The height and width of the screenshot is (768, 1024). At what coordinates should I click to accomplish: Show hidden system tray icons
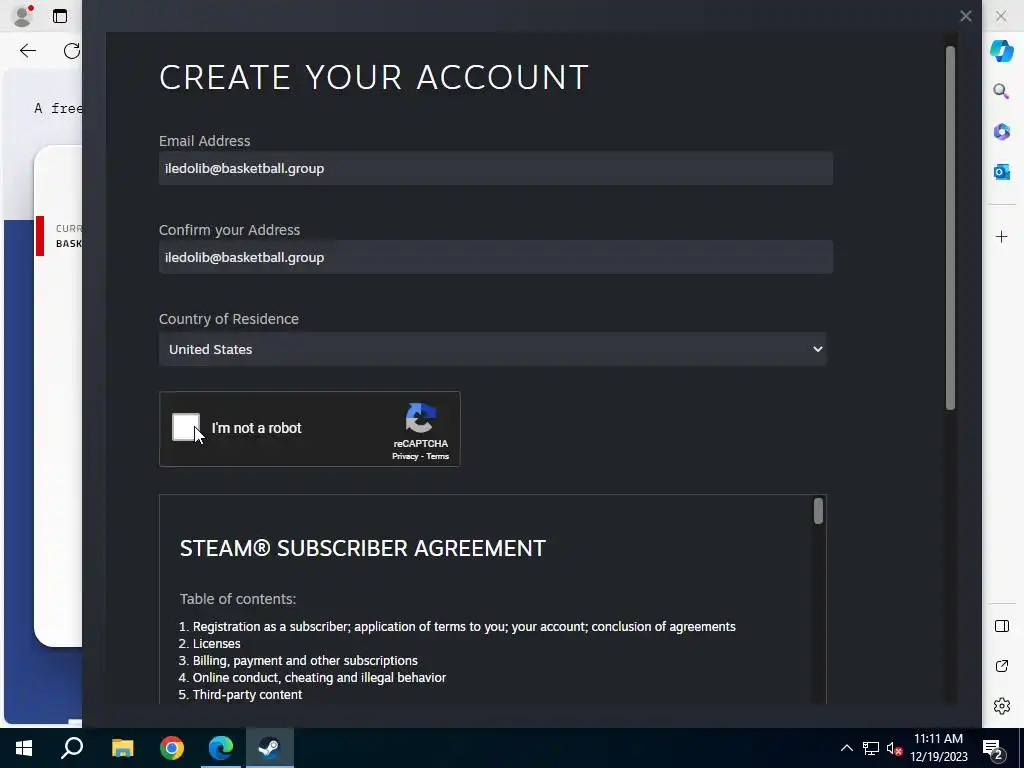[846, 748]
